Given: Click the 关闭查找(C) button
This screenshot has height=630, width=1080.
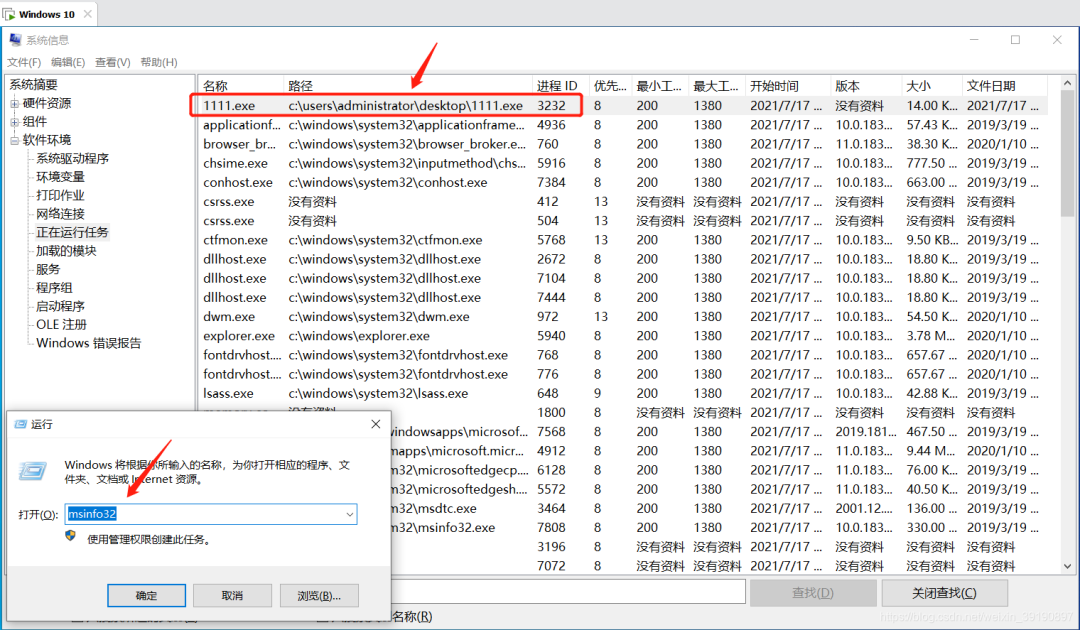Looking at the screenshot, I should point(944,593).
